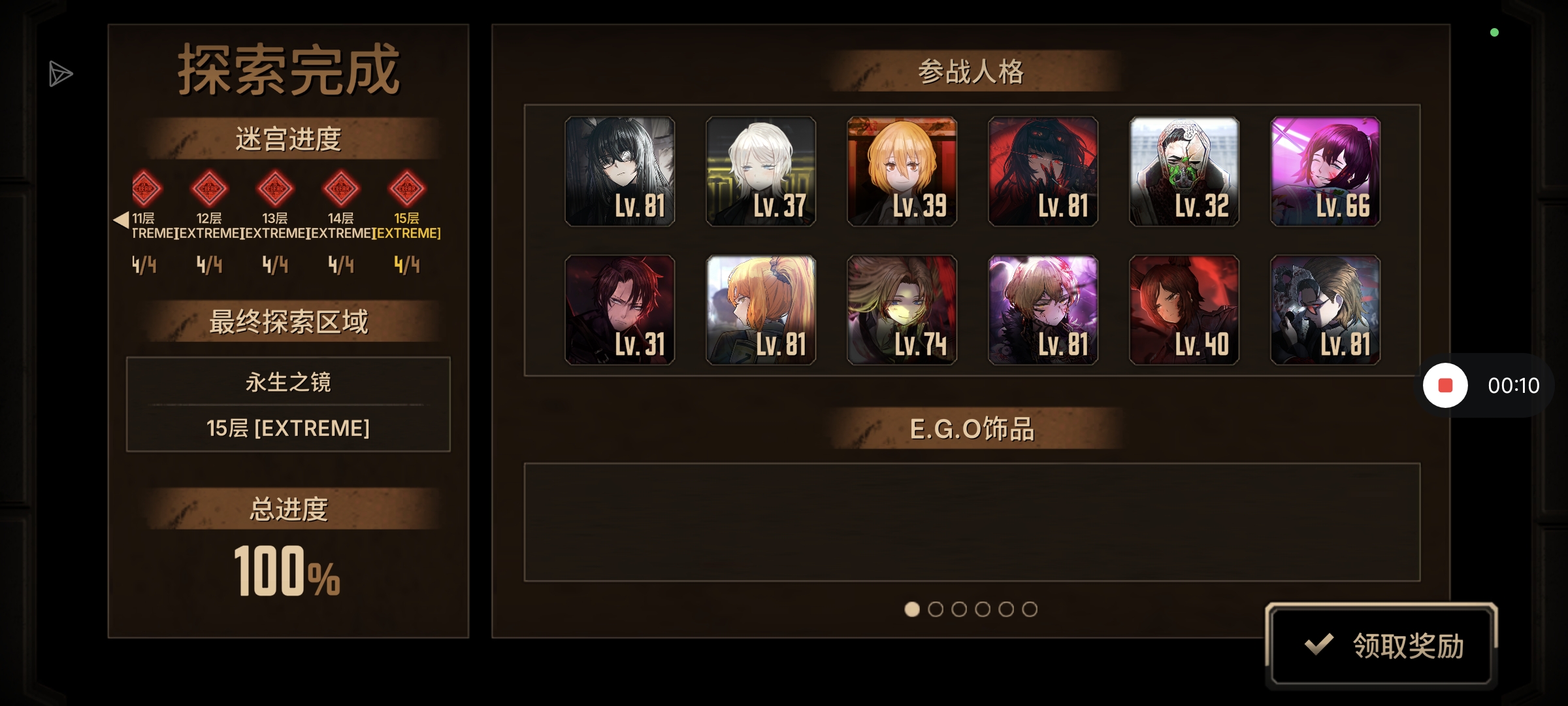Select the 11层 clear diamond marker

[x=145, y=188]
